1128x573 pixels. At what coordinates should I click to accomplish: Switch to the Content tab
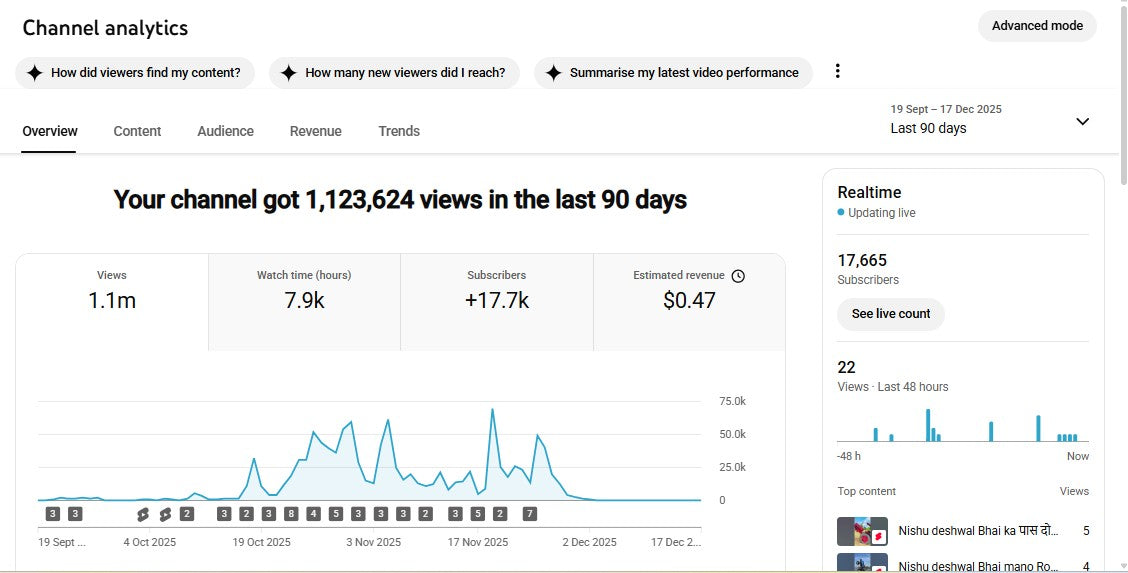(137, 131)
